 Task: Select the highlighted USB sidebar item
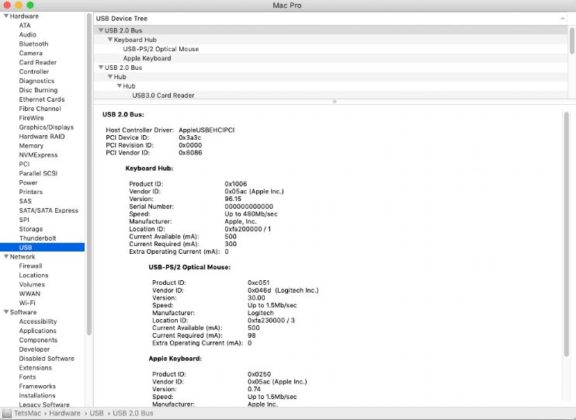tap(42, 247)
